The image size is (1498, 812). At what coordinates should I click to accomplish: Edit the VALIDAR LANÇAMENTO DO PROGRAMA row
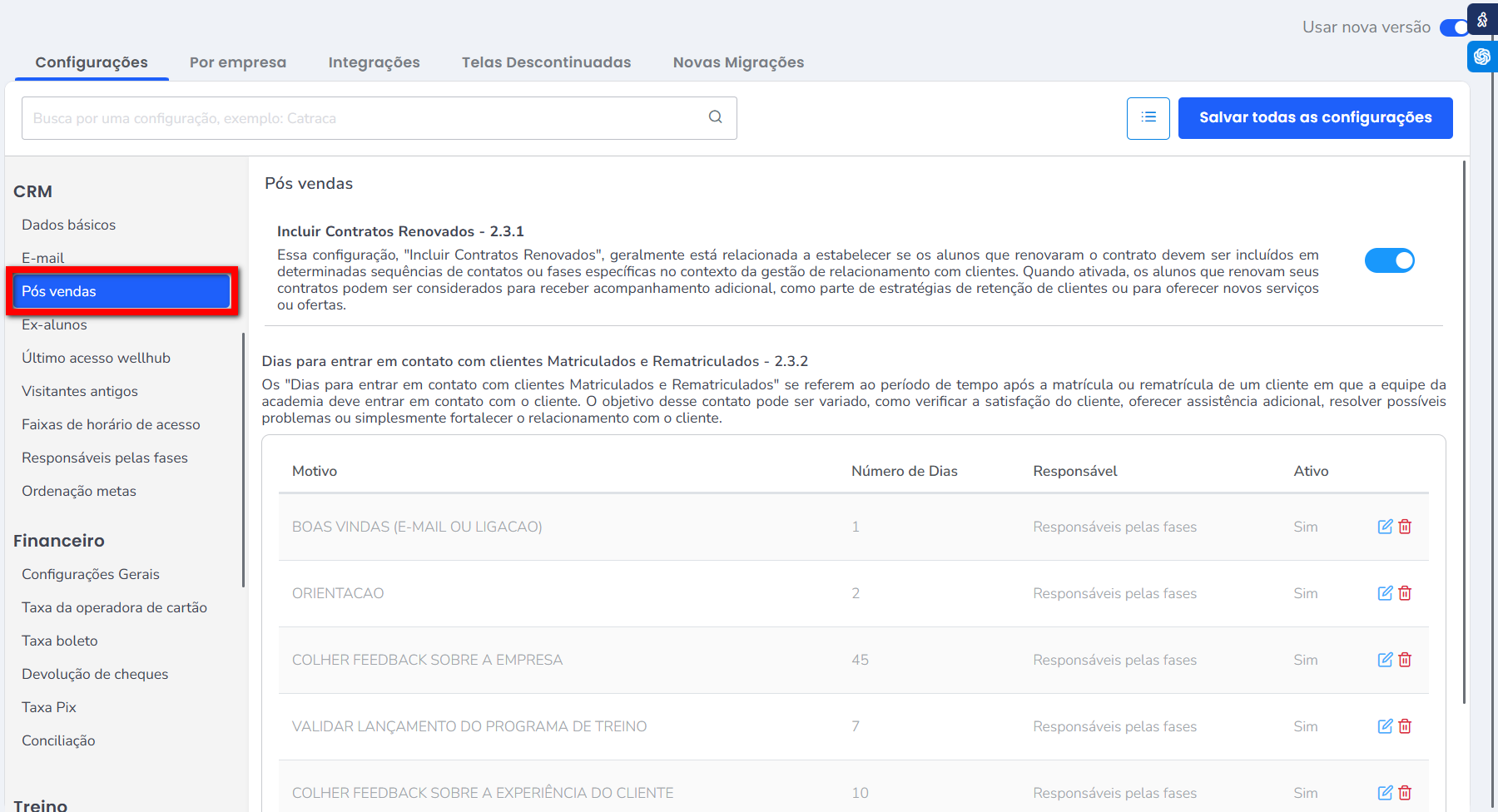click(1385, 726)
